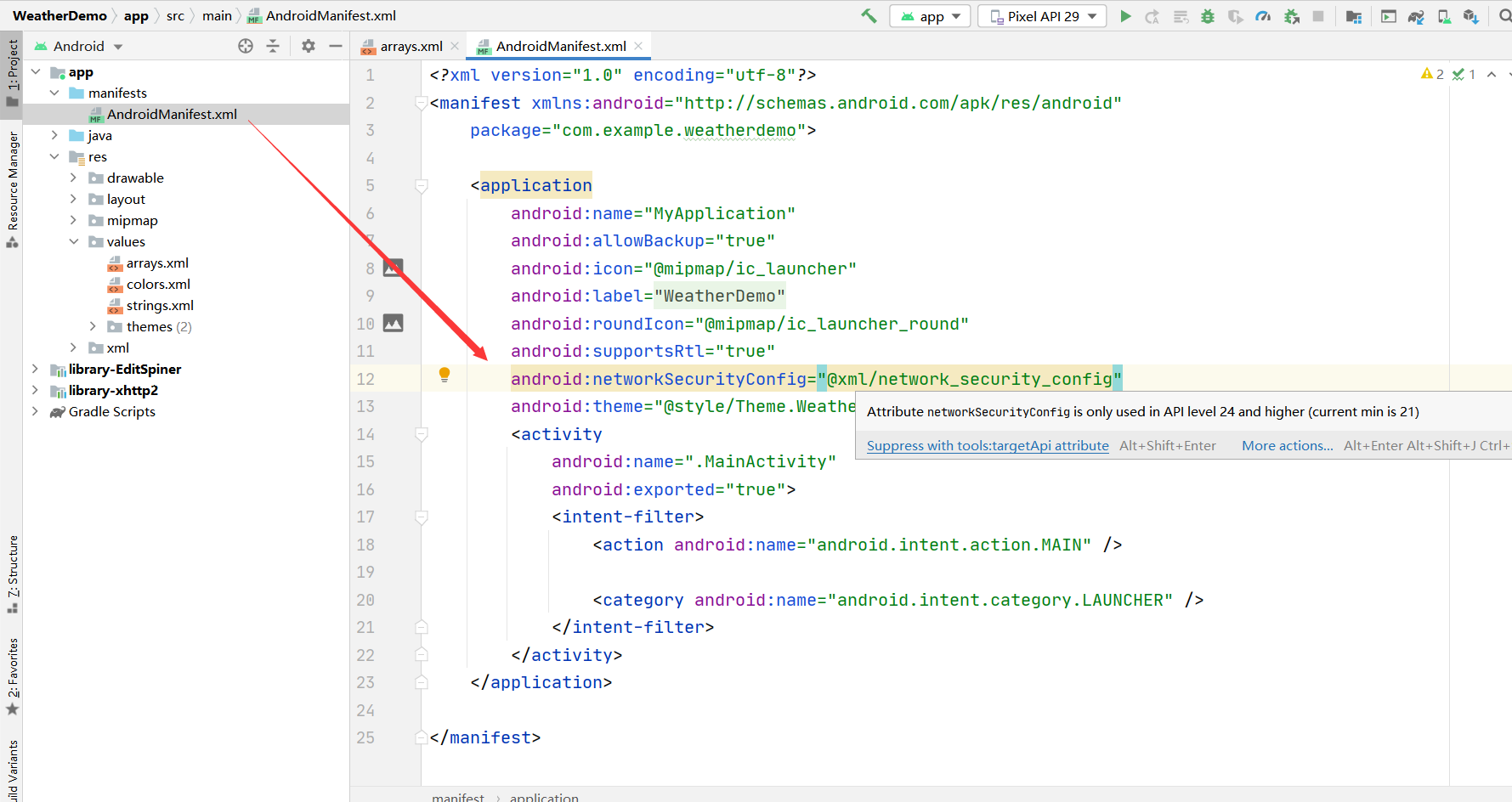Close the AndroidManifest.xml tab

(x=638, y=46)
